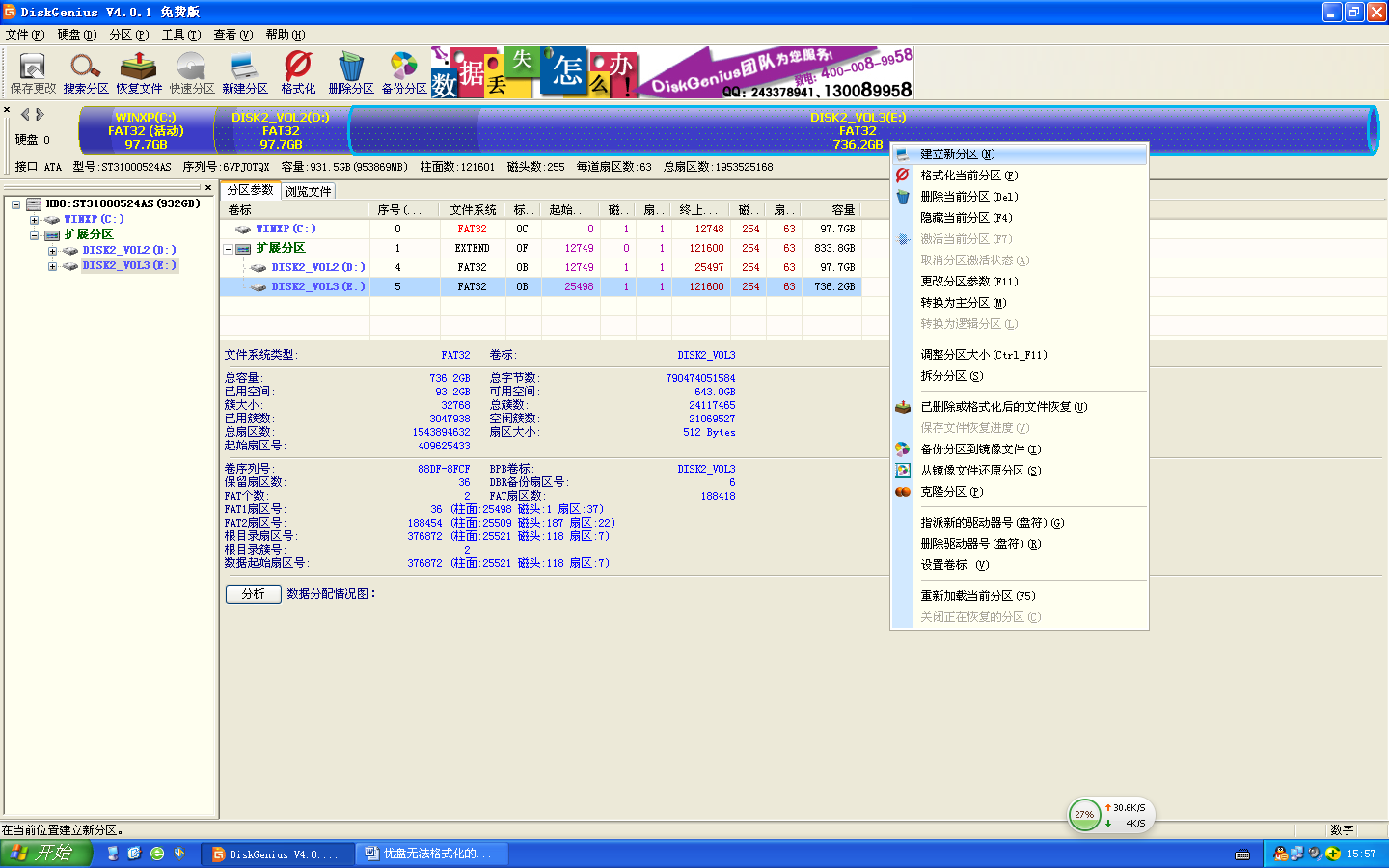
Task: Switch to the 浏览文件 tab
Action: [x=308, y=191]
